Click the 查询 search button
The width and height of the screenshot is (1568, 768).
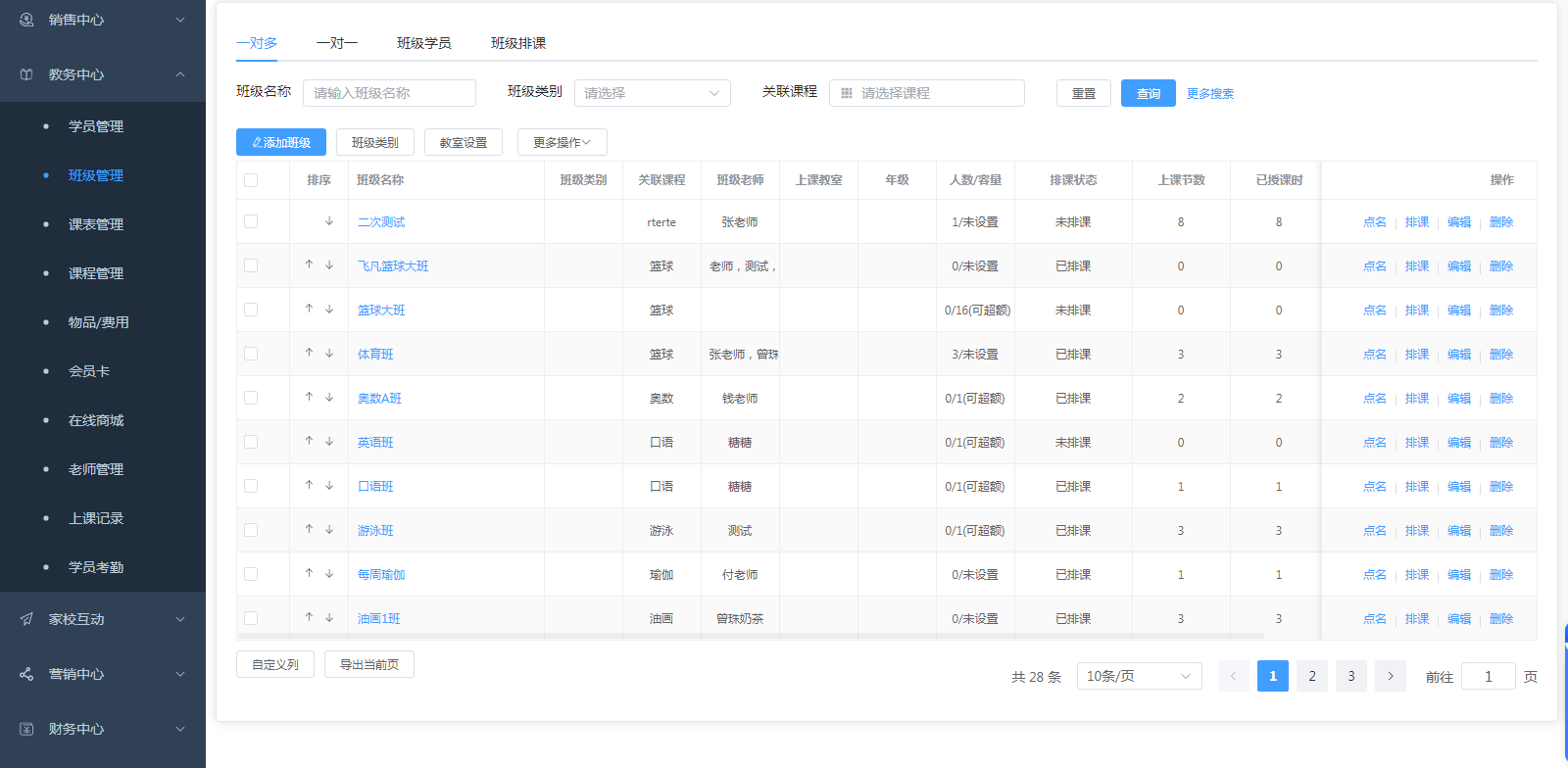[x=1149, y=93]
